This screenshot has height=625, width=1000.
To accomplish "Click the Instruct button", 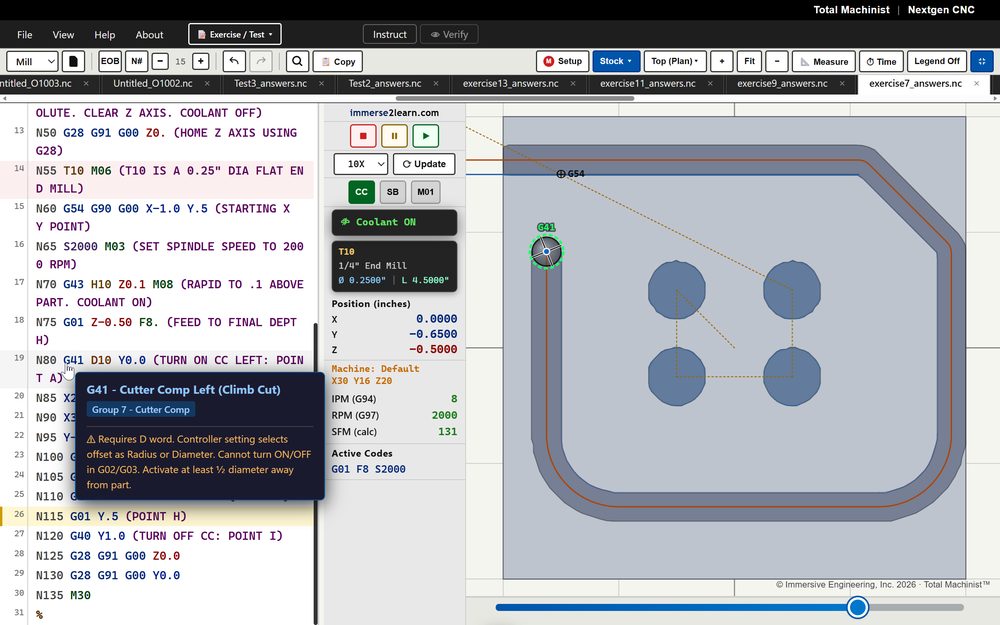I will 390,34.
